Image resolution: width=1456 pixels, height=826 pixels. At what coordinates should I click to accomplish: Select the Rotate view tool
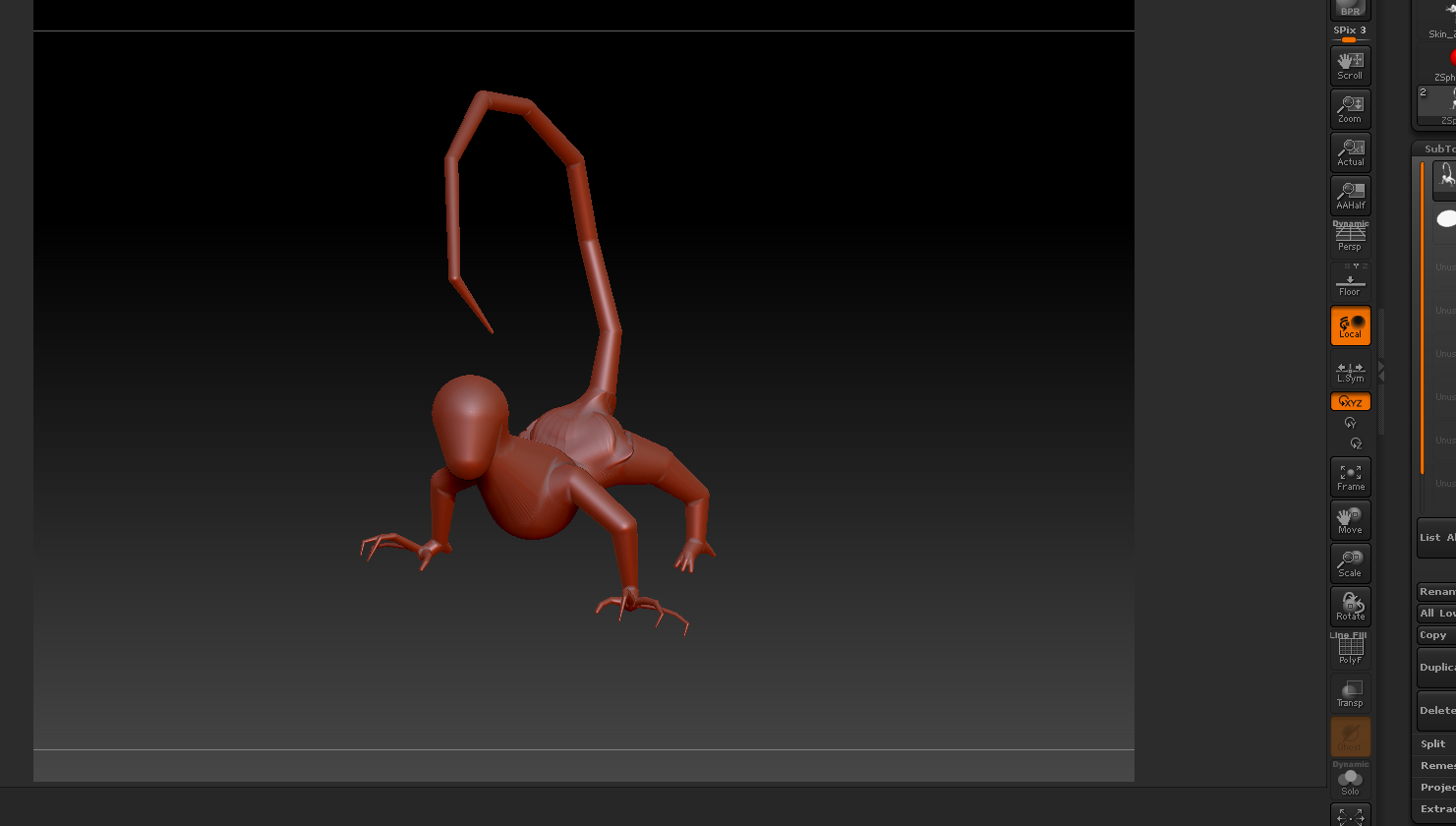coord(1350,607)
